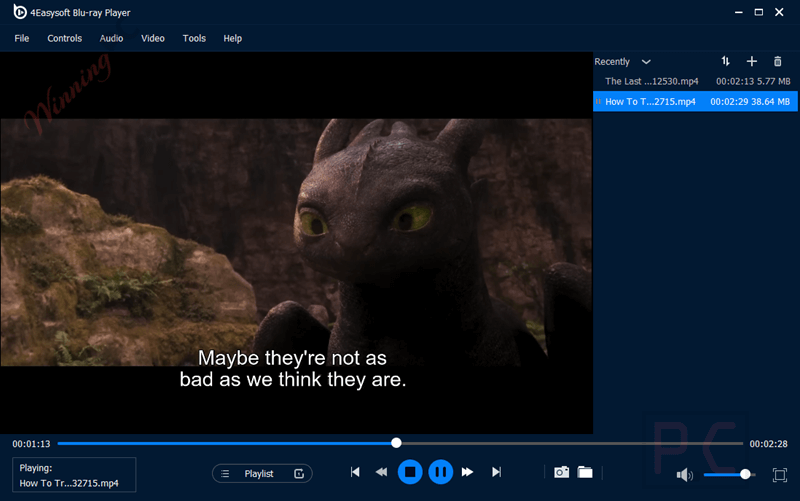
Task: Stop the video playback
Action: [410, 472]
